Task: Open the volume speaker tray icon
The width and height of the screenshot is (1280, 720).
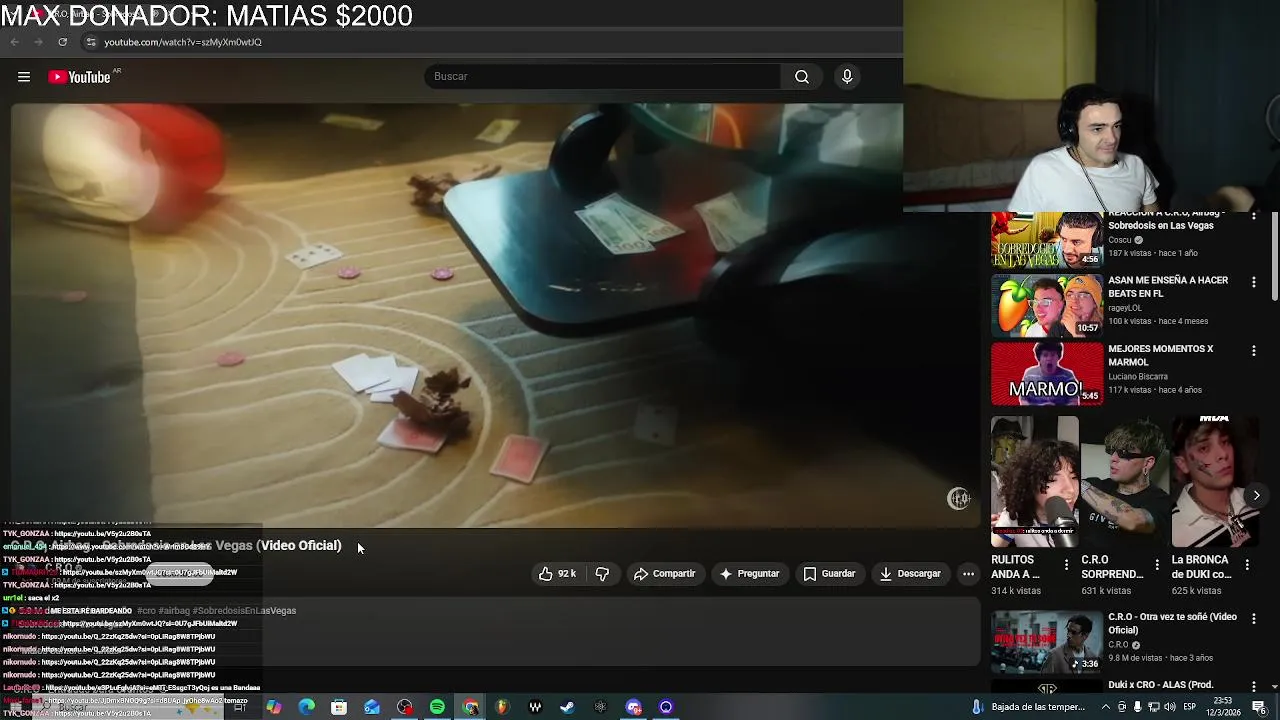Action: click(1170, 707)
